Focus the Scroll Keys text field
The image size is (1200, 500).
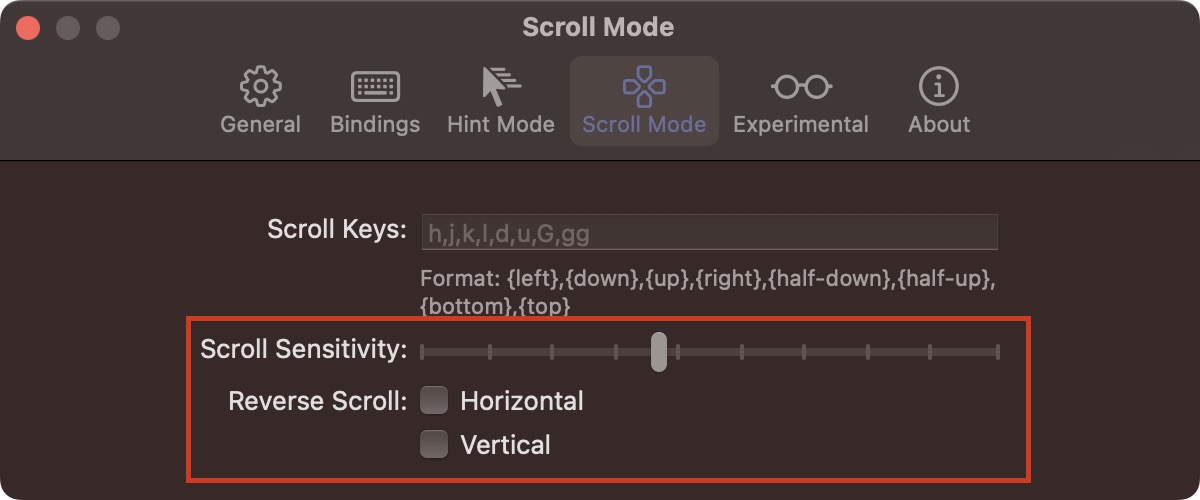709,232
